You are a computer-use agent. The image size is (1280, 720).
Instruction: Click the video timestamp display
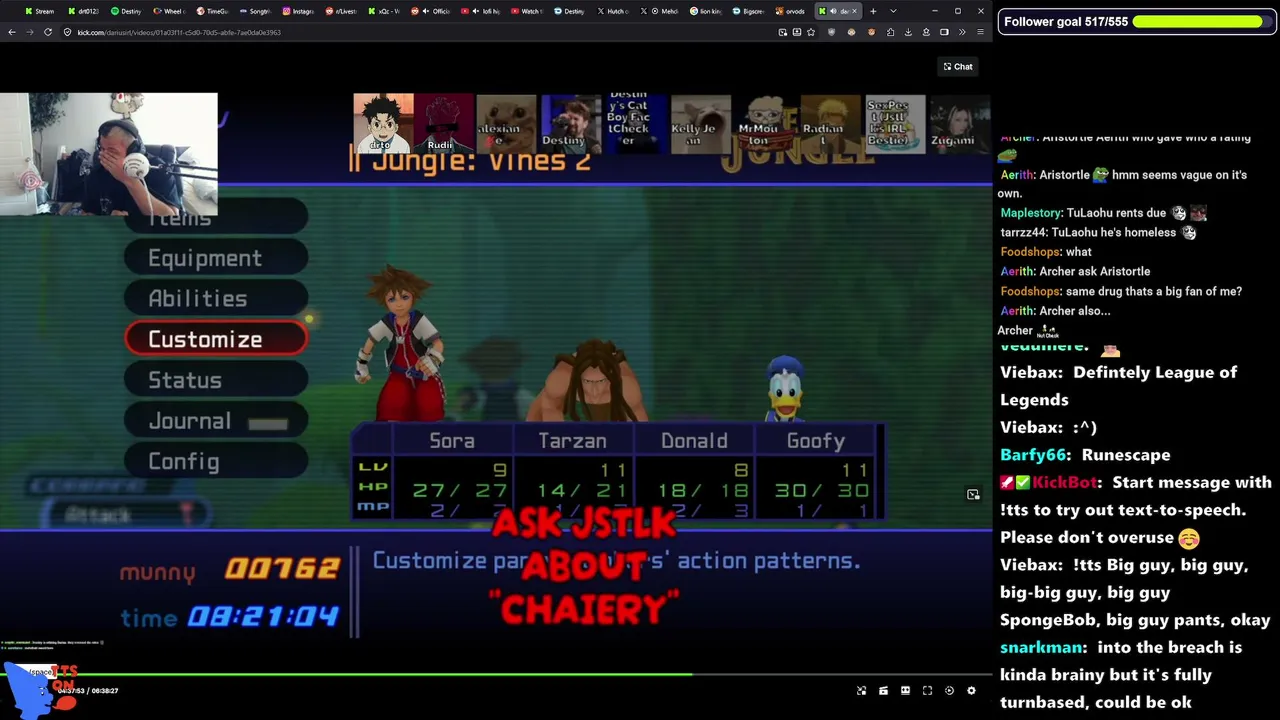[x=88, y=691]
